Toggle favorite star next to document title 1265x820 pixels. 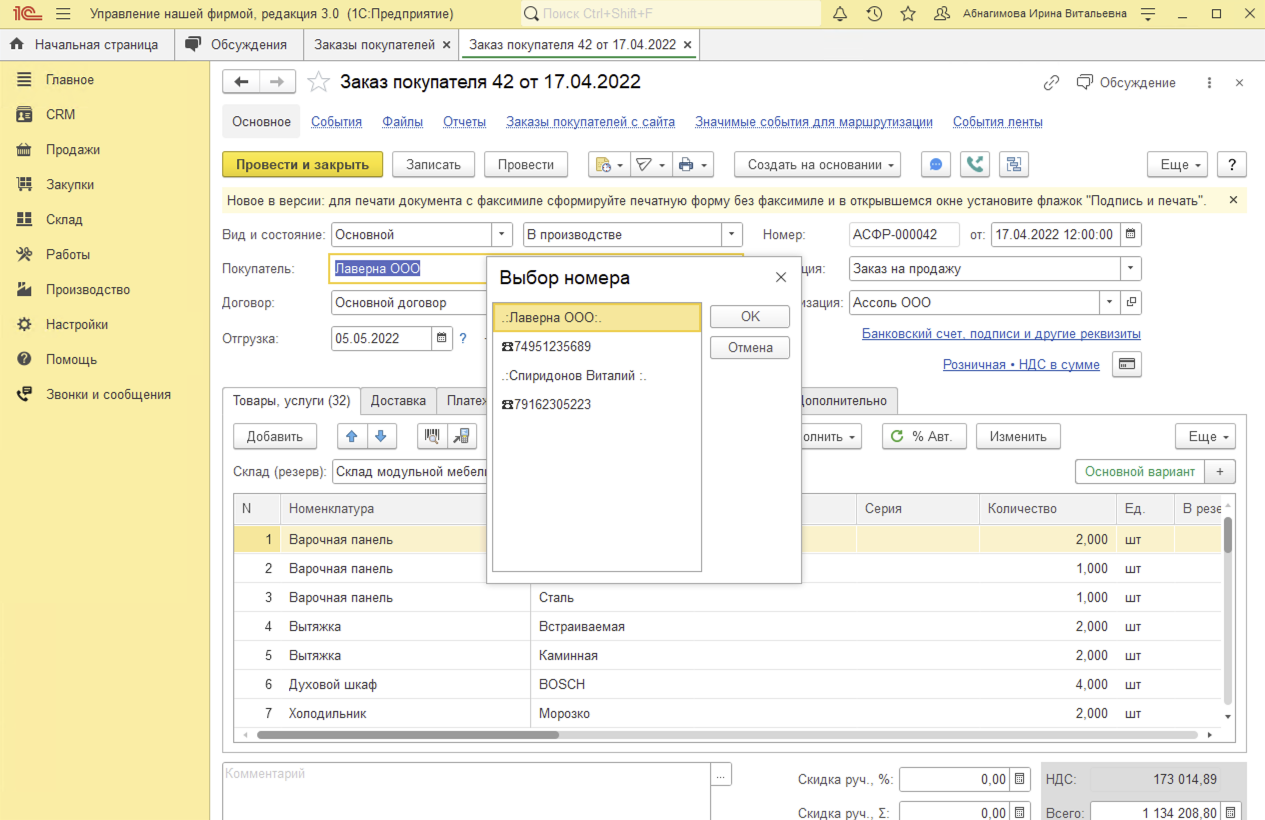318,82
